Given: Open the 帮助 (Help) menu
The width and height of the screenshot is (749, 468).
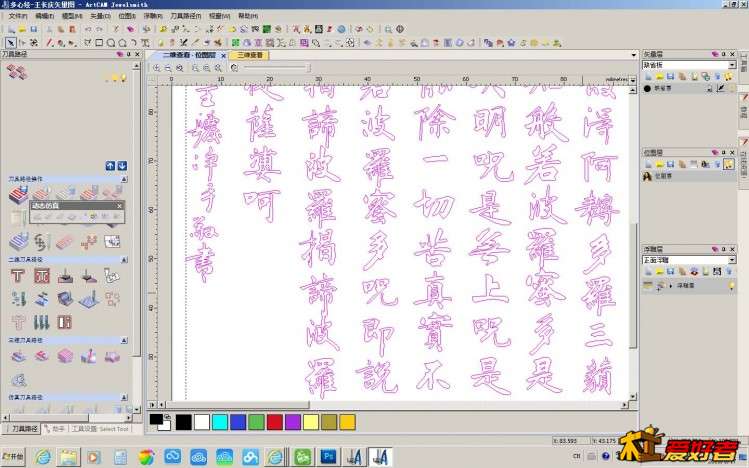Looking at the screenshot, I should (x=247, y=16).
